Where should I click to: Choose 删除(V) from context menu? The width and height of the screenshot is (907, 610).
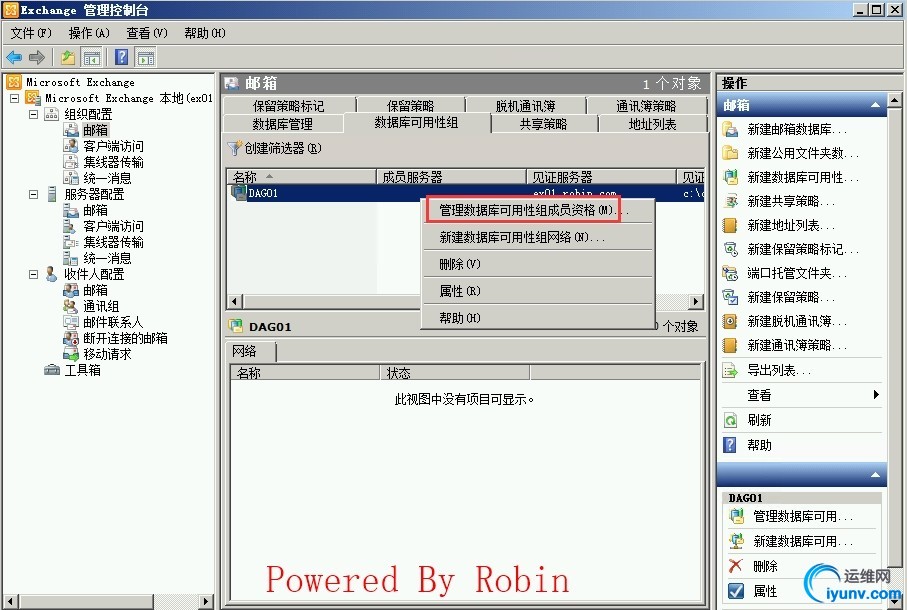click(539, 264)
